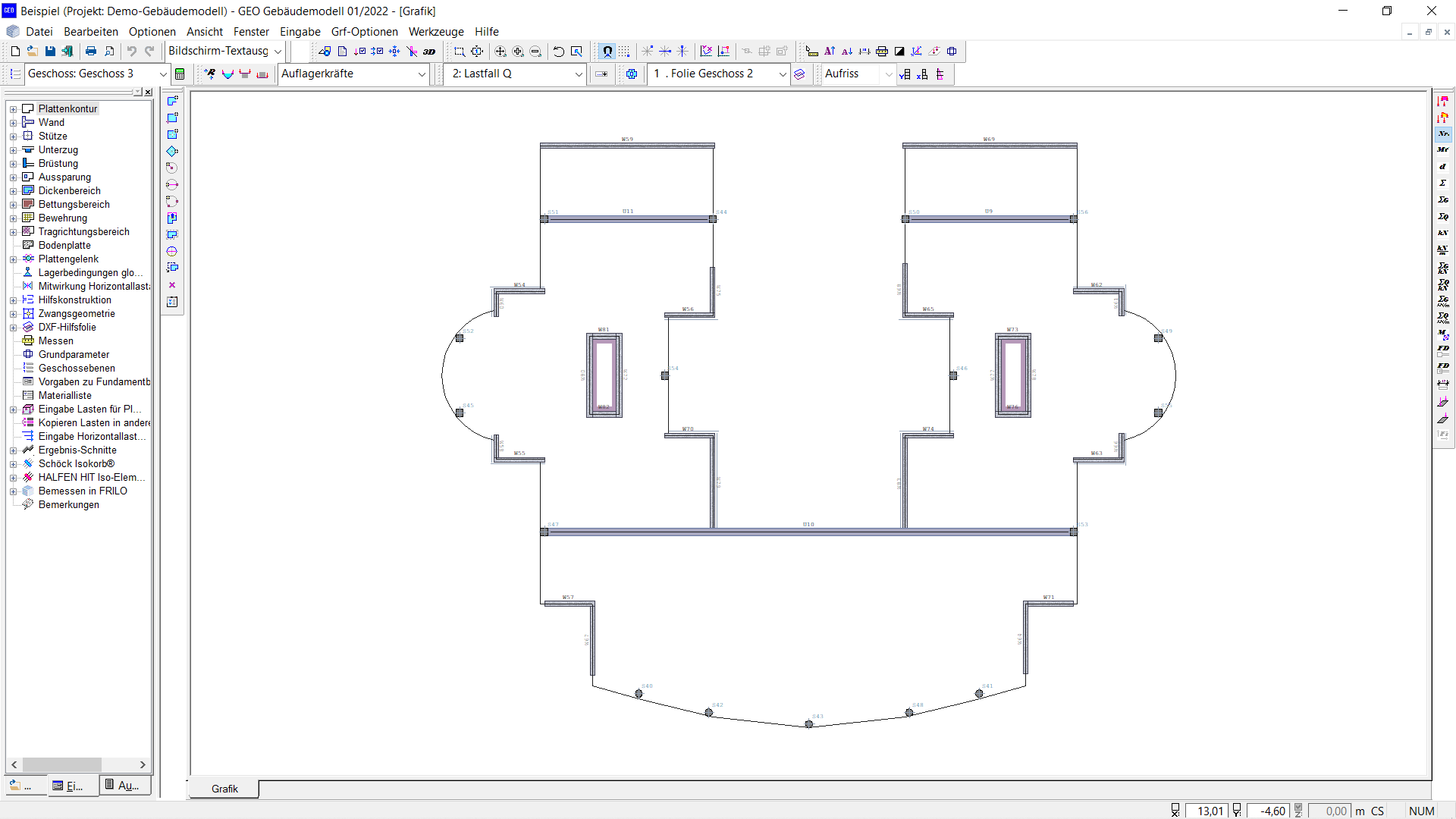Click the printer icon in the upper toolbar
Viewport: 1456px width, 819px height.
[90, 51]
